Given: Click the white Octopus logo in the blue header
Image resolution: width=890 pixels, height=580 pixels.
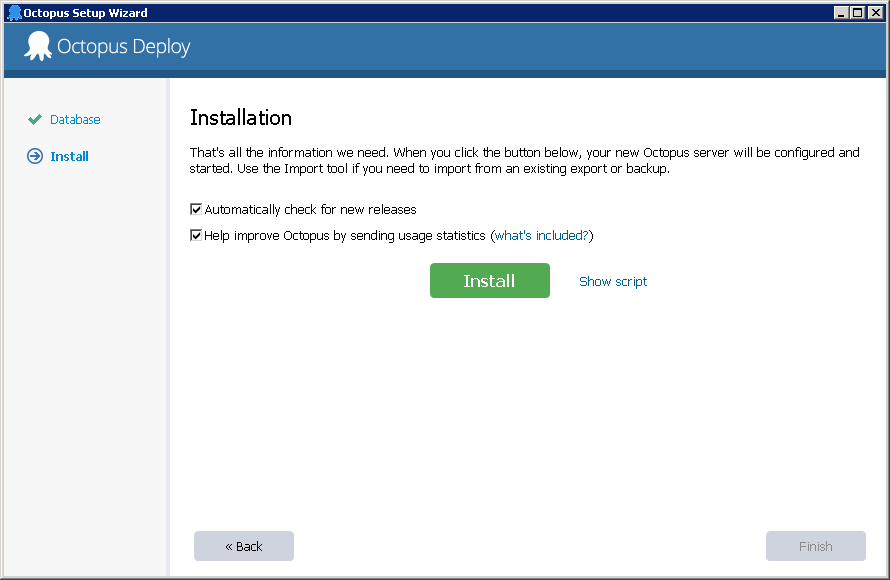Looking at the screenshot, I should (x=38, y=46).
